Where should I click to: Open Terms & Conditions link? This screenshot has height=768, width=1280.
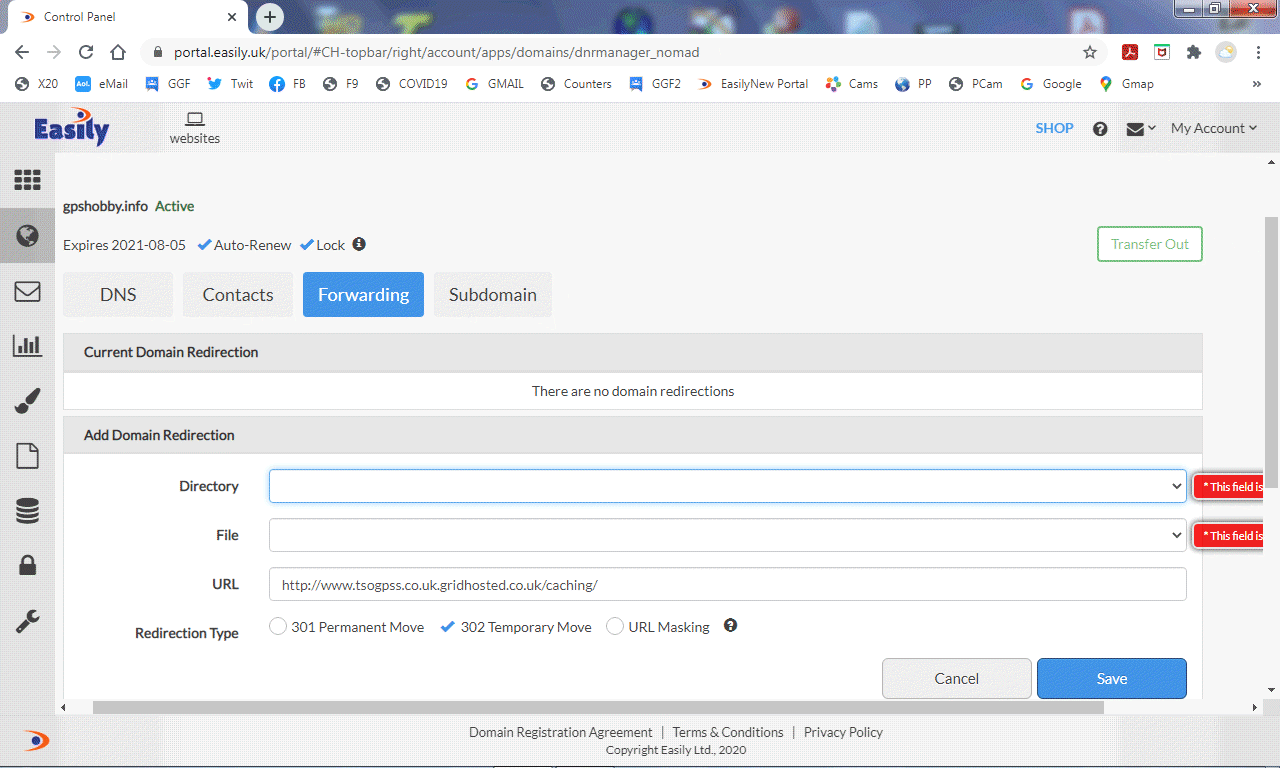[728, 732]
